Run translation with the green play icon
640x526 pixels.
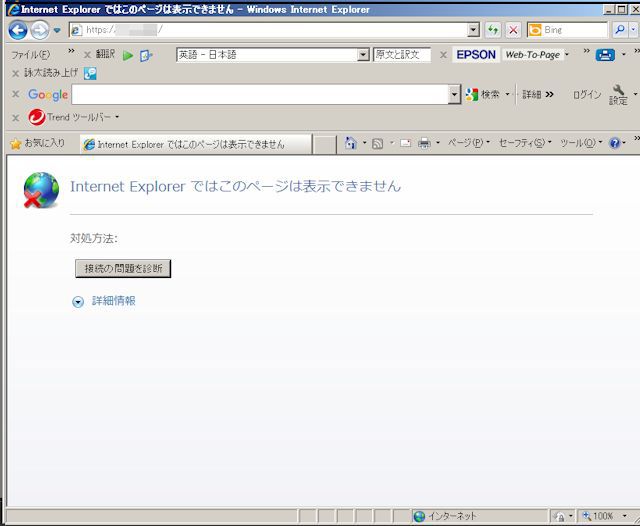coord(128,55)
